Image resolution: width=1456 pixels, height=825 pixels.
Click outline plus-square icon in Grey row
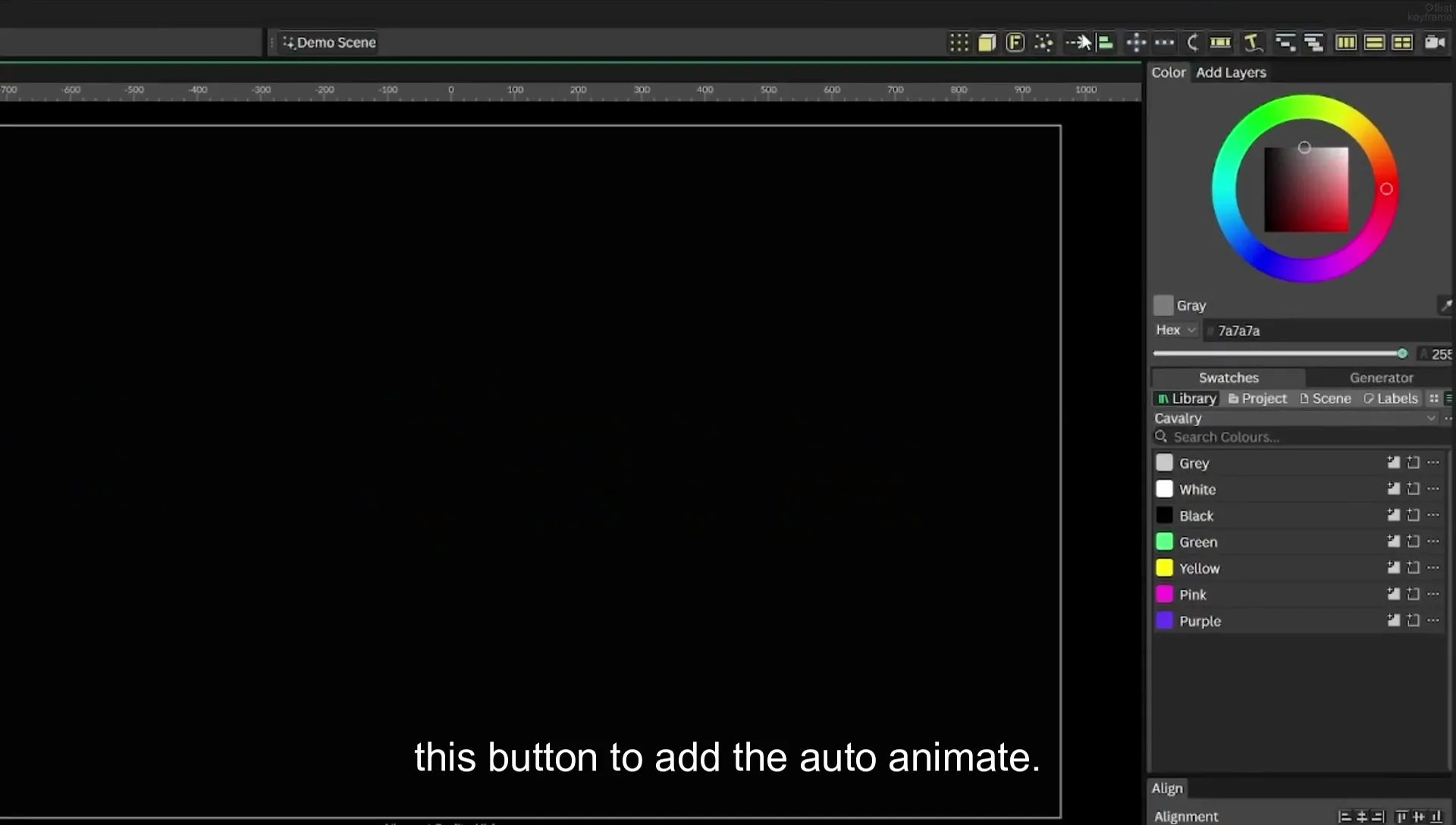click(x=1414, y=463)
